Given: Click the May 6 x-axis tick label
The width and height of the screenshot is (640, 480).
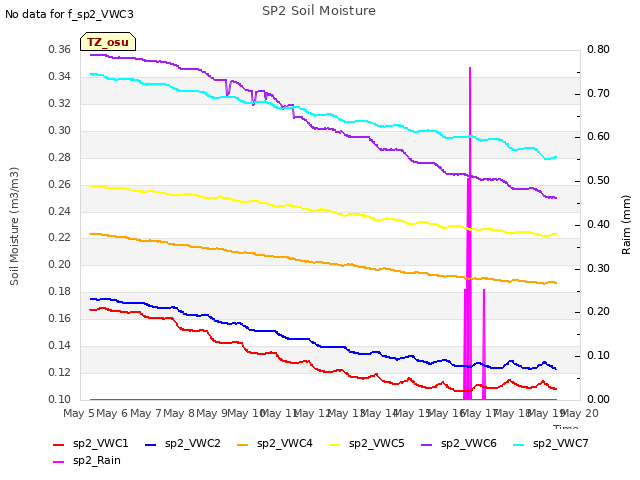Looking at the screenshot, I should click(112, 413).
